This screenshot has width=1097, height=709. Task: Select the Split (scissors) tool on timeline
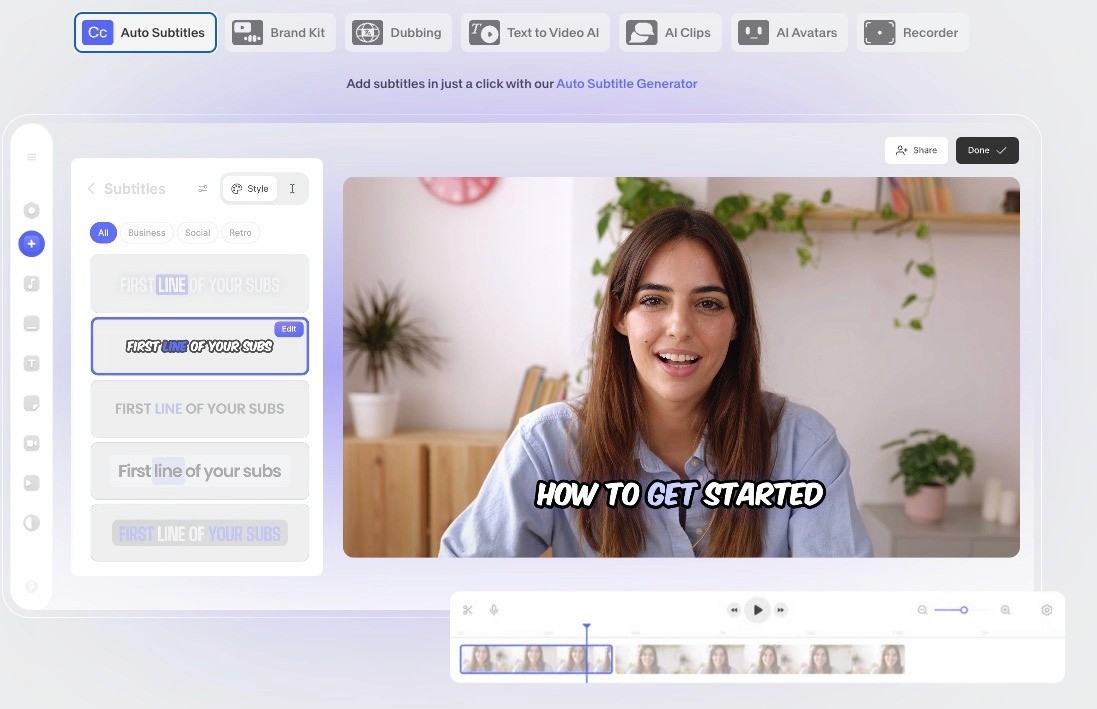point(467,610)
